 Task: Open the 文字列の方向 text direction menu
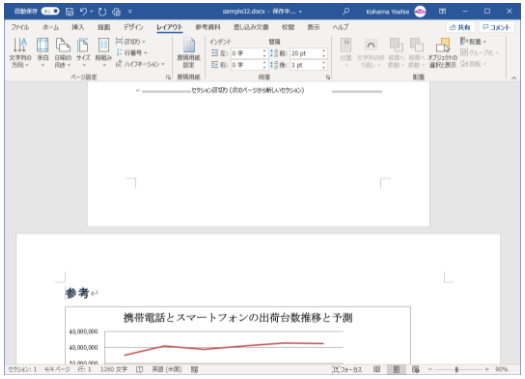click(20, 53)
